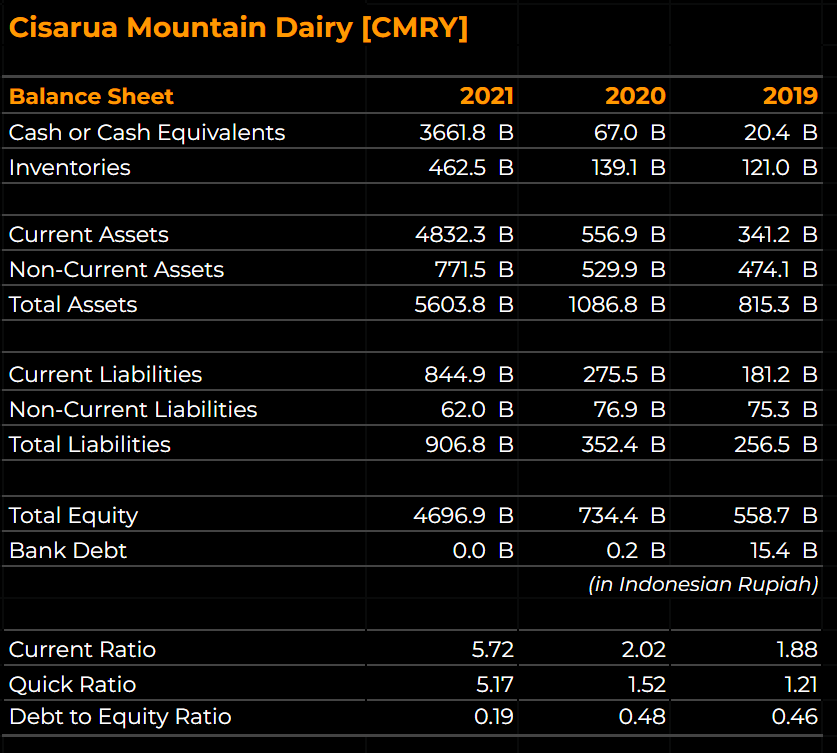Select the Current Liabilities row label

pyautogui.click(x=105, y=375)
